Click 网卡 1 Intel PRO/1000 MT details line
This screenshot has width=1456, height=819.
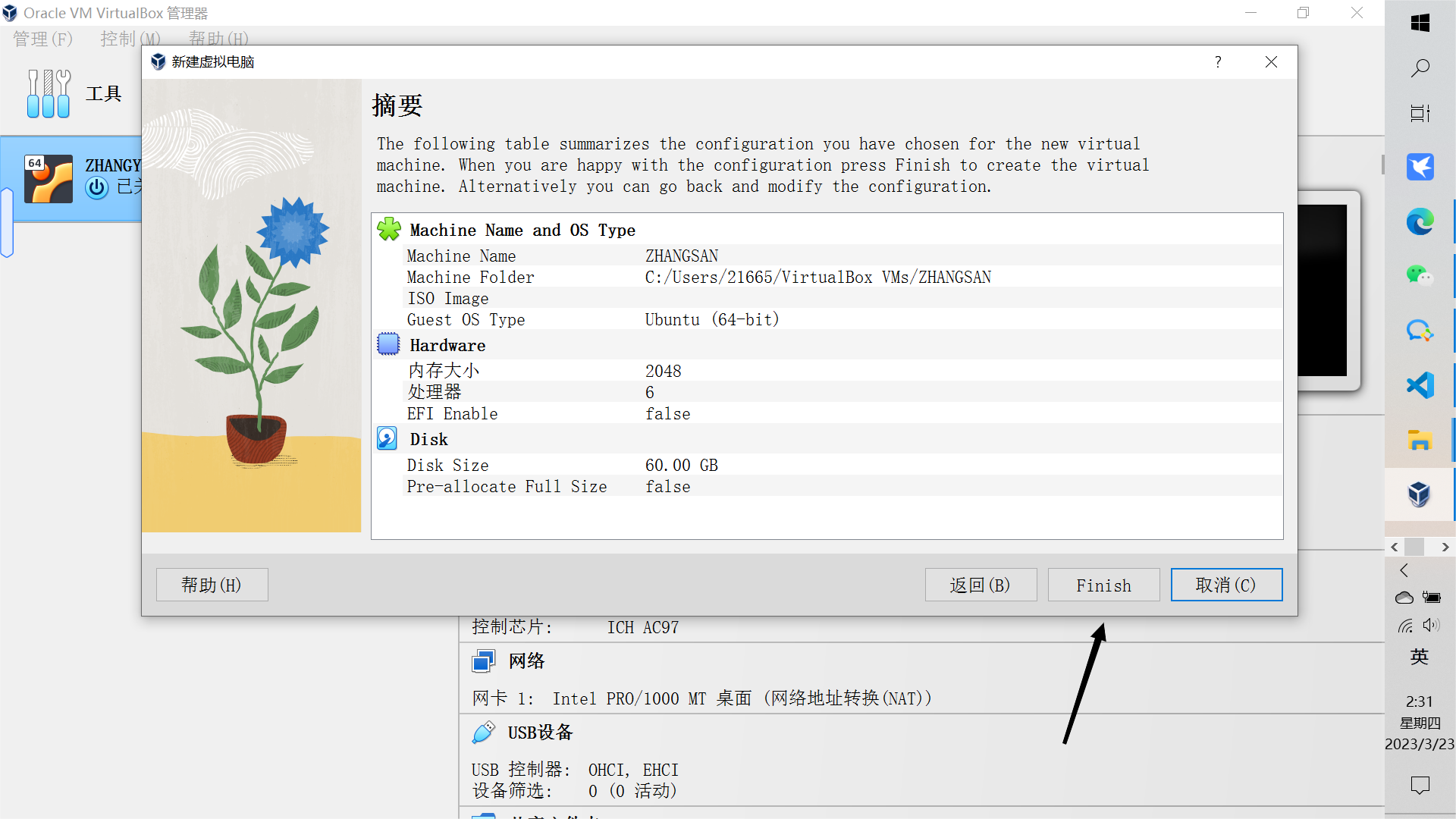tap(701, 698)
